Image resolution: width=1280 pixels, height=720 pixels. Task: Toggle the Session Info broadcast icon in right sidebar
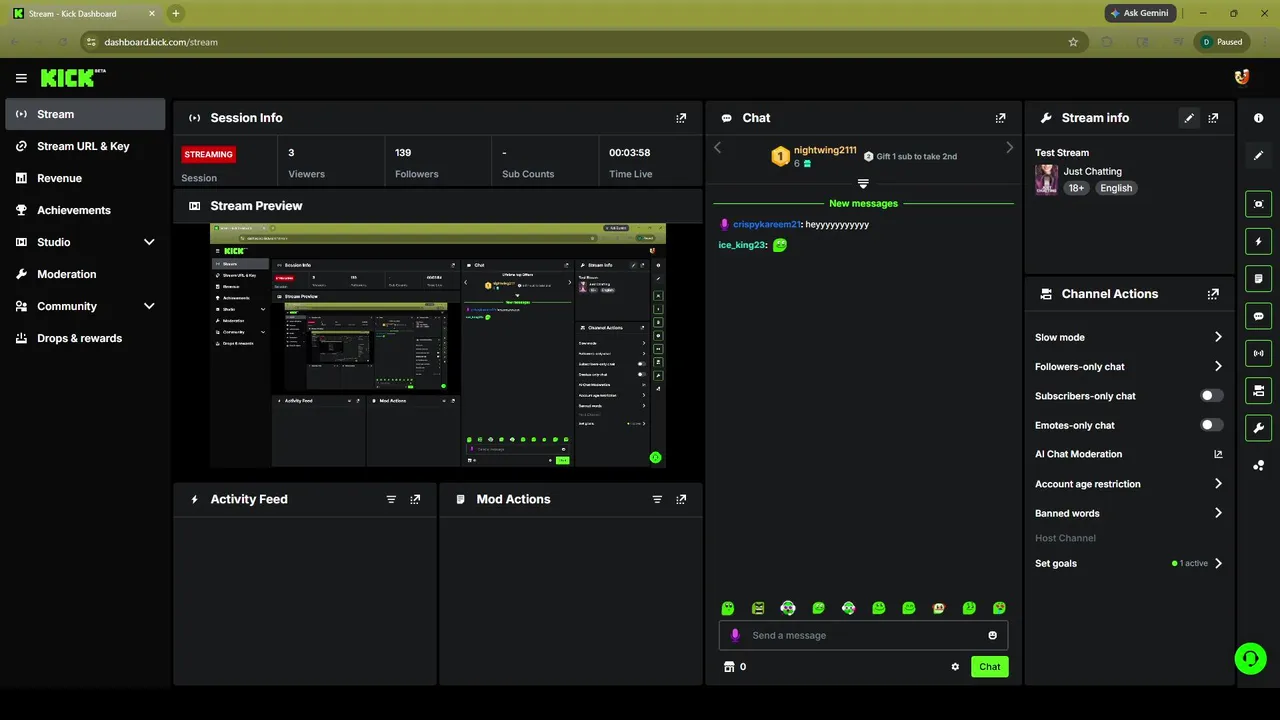click(1259, 353)
